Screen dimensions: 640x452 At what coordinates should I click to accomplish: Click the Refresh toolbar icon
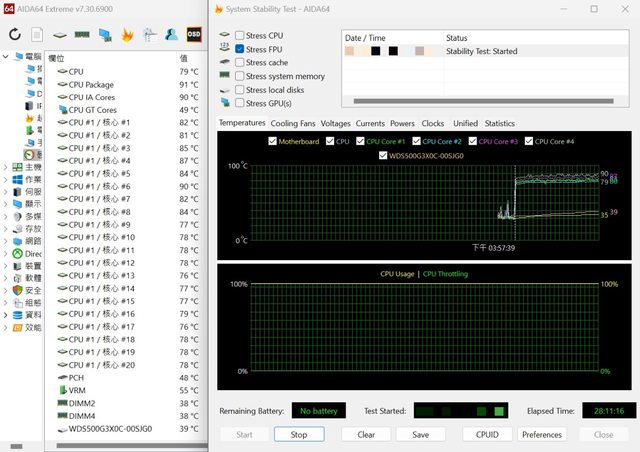tap(14, 34)
